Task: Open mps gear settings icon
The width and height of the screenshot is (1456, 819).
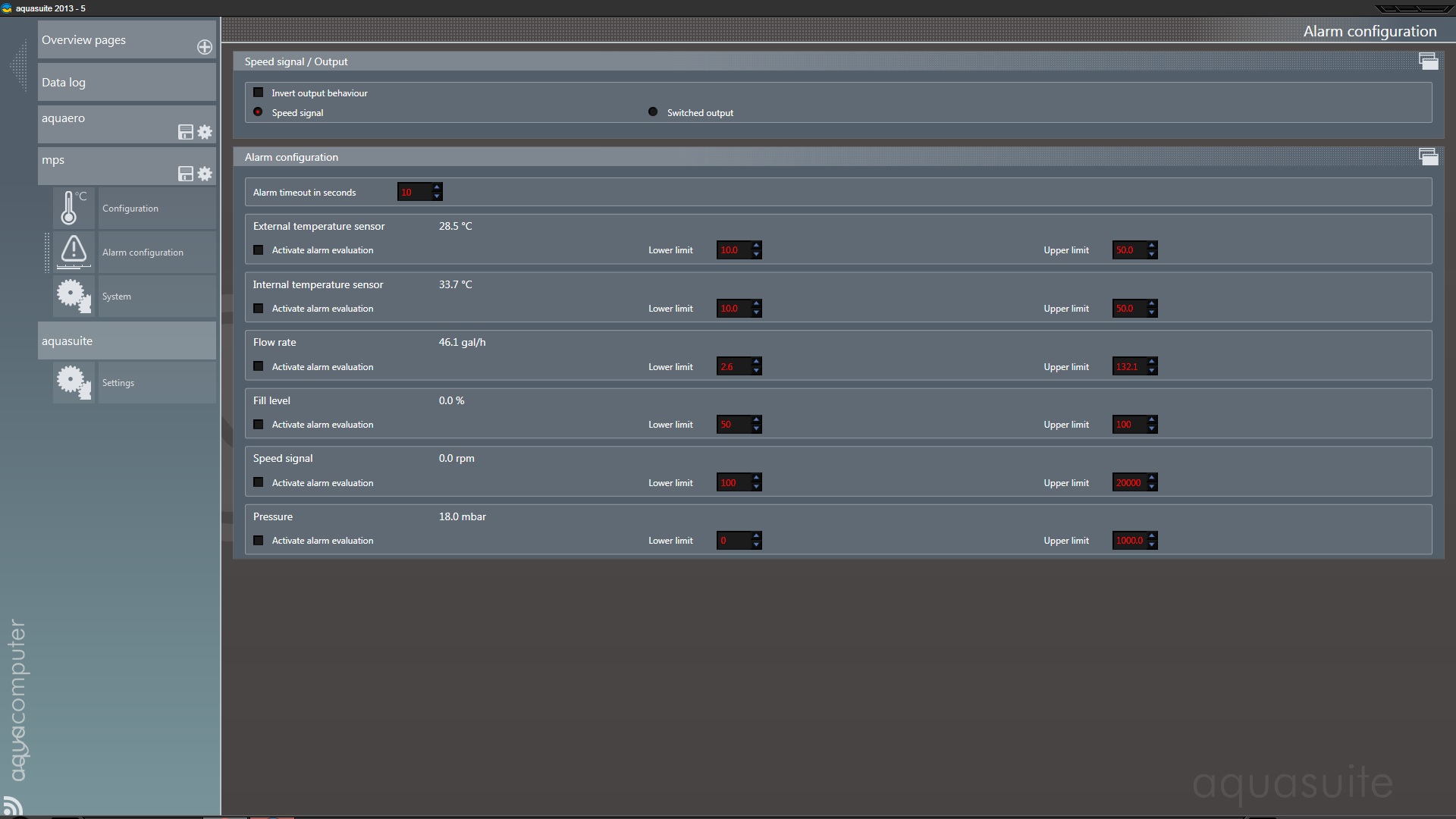Action: (x=205, y=174)
